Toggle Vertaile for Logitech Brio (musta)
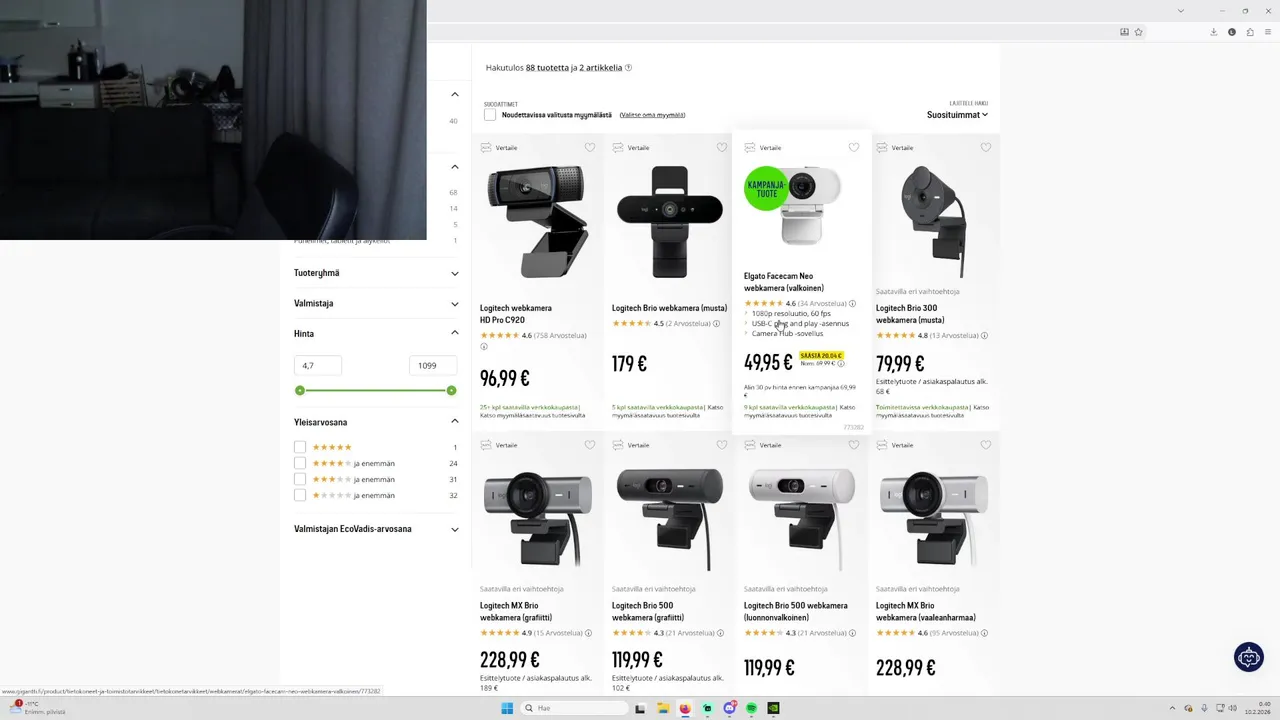The height and width of the screenshot is (720, 1280). click(x=631, y=147)
